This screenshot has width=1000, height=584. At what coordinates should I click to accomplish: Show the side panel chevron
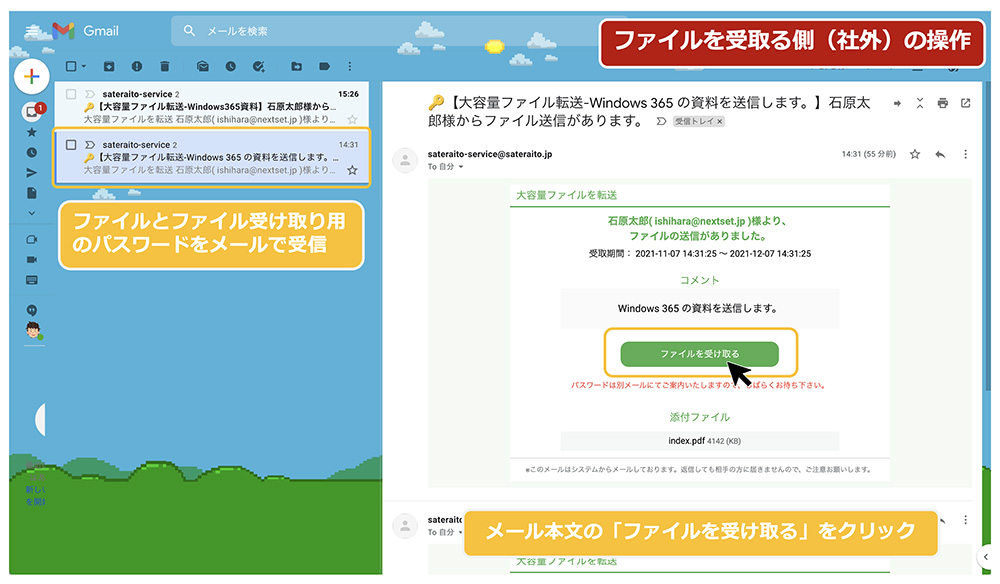click(987, 557)
